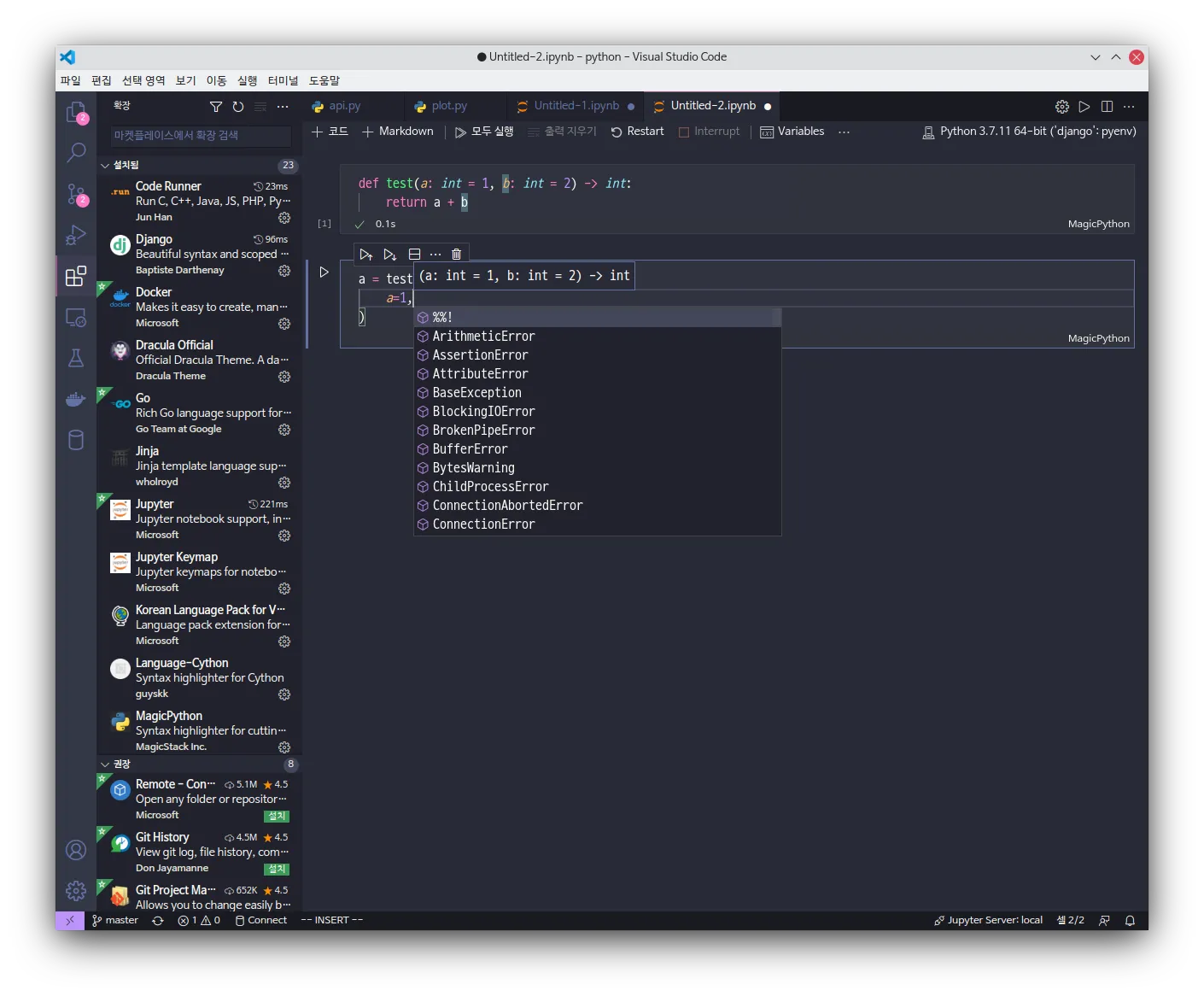The width and height of the screenshot is (1204, 996).
Task: Refresh the extensions list
Action: point(238,107)
